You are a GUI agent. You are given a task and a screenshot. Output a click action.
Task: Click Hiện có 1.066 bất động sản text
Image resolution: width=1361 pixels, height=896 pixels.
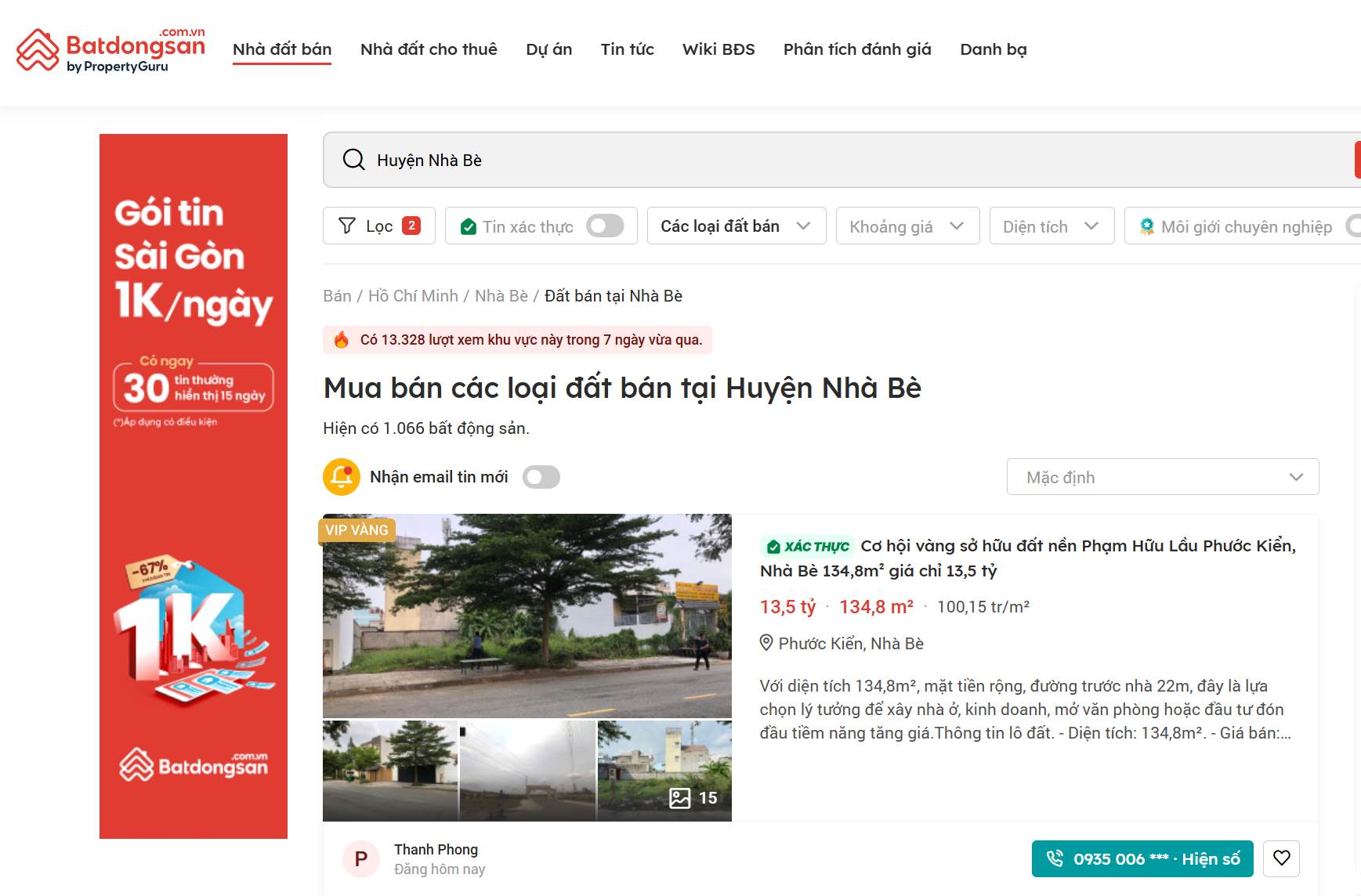click(x=426, y=428)
